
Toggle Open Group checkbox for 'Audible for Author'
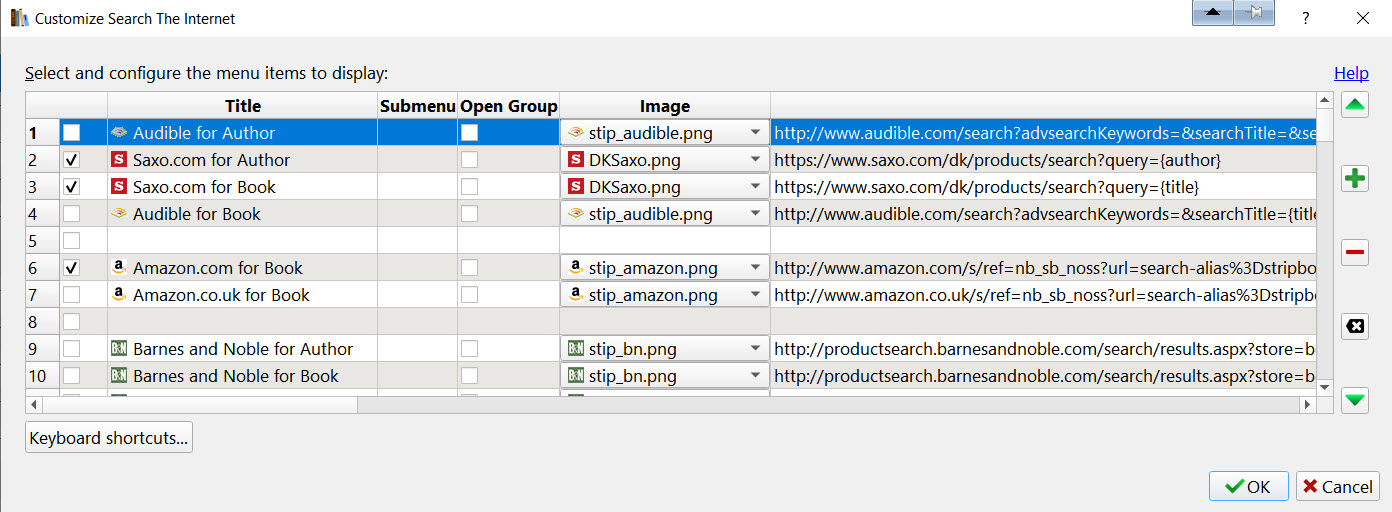point(469,133)
